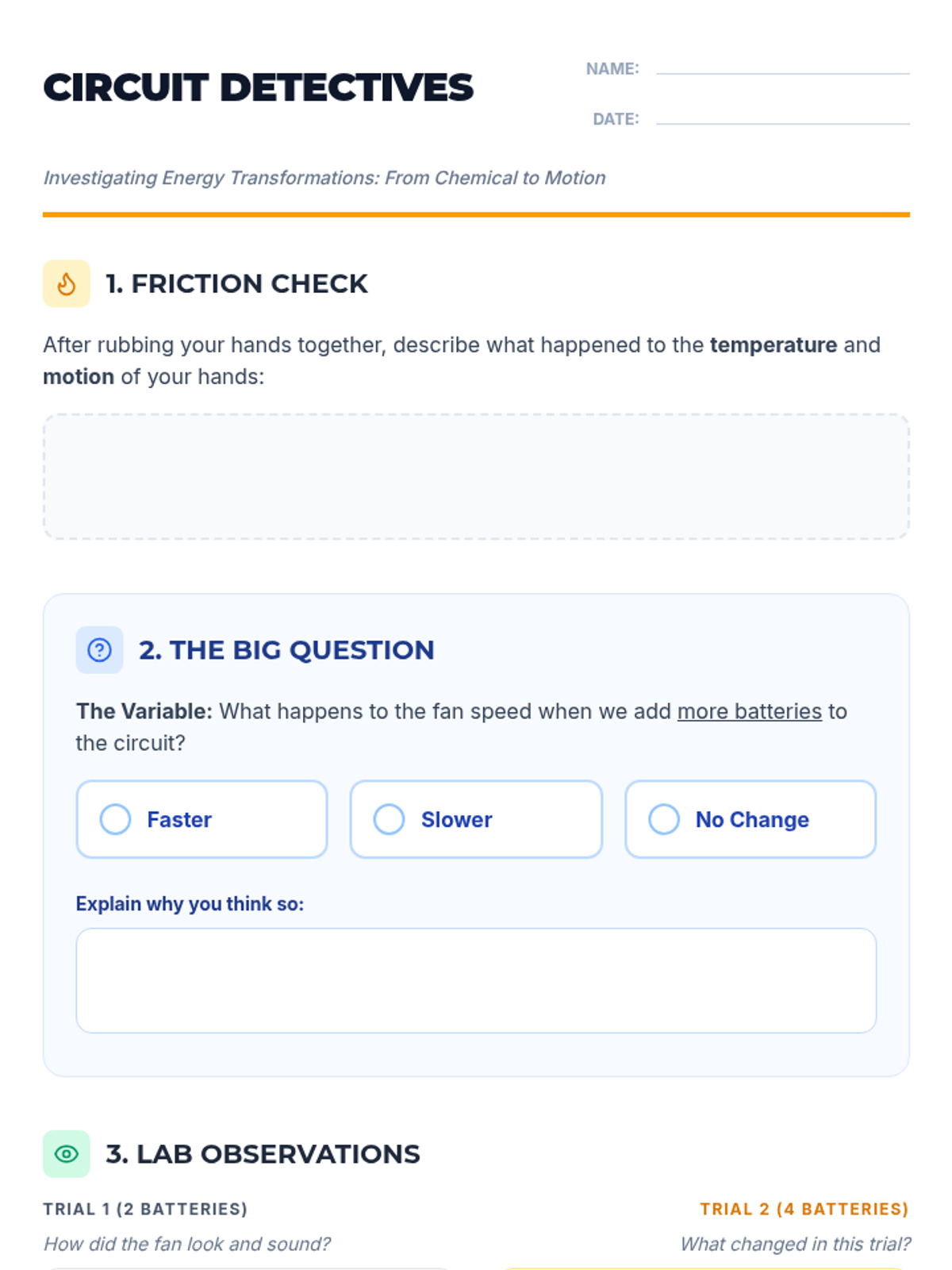This screenshot has width=952, height=1270.
Task: Click the green eye icon for Lab Observations
Action: (x=67, y=1154)
